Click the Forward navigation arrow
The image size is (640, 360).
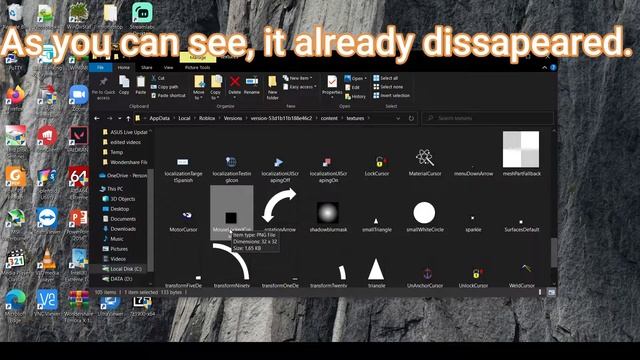109,118
